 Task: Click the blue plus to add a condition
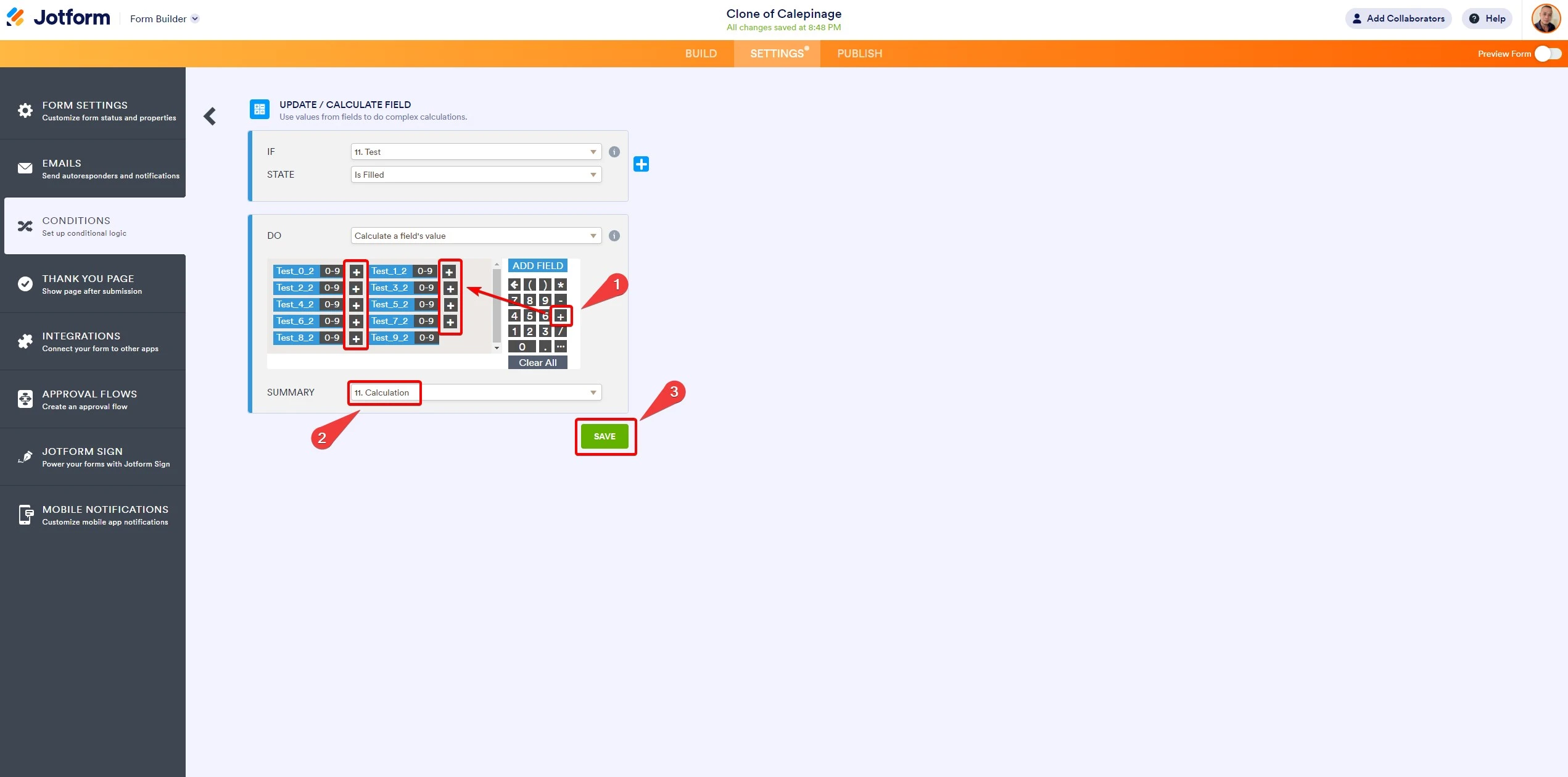pyautogui.click(x=642, y=164)
